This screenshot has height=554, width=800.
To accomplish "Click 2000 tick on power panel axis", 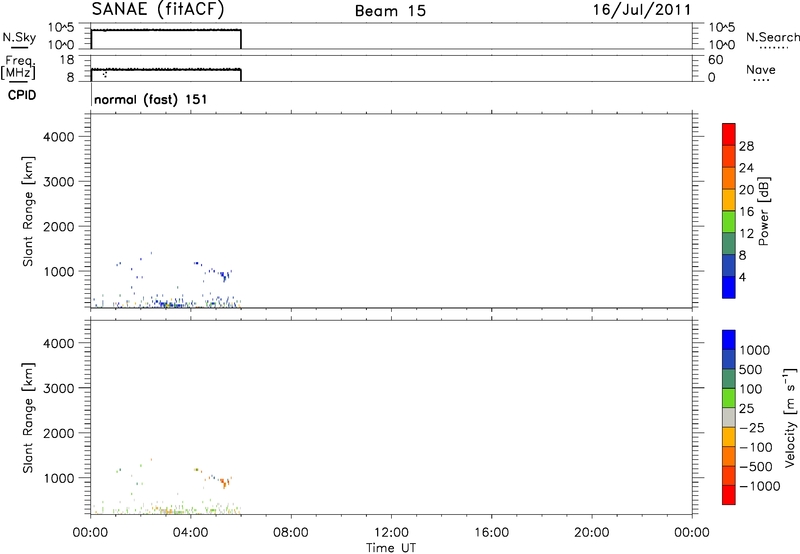I will coord(59,226).
